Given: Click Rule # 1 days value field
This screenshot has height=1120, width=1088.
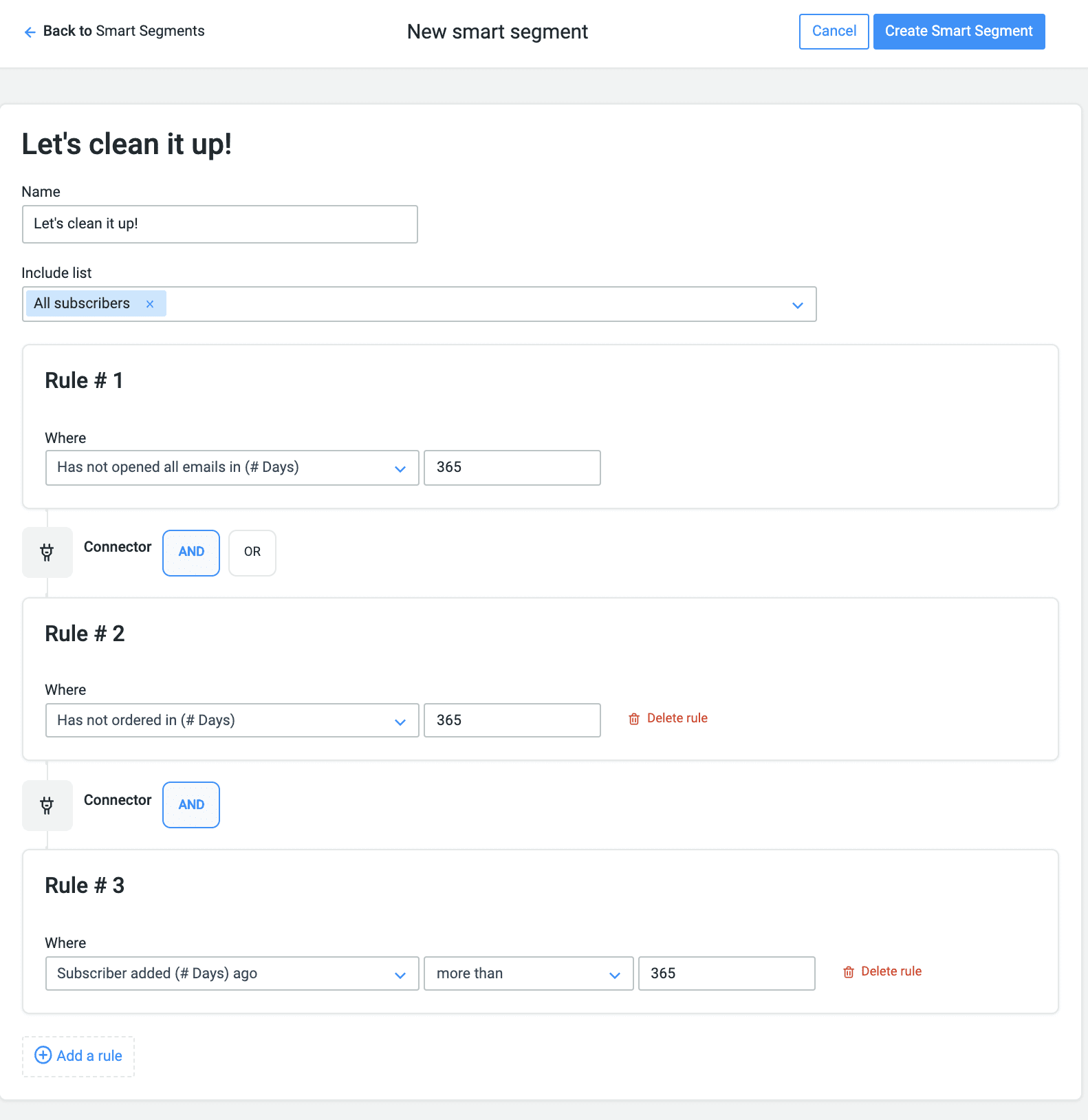Looking at the screenshot, I should click(512, 468).
